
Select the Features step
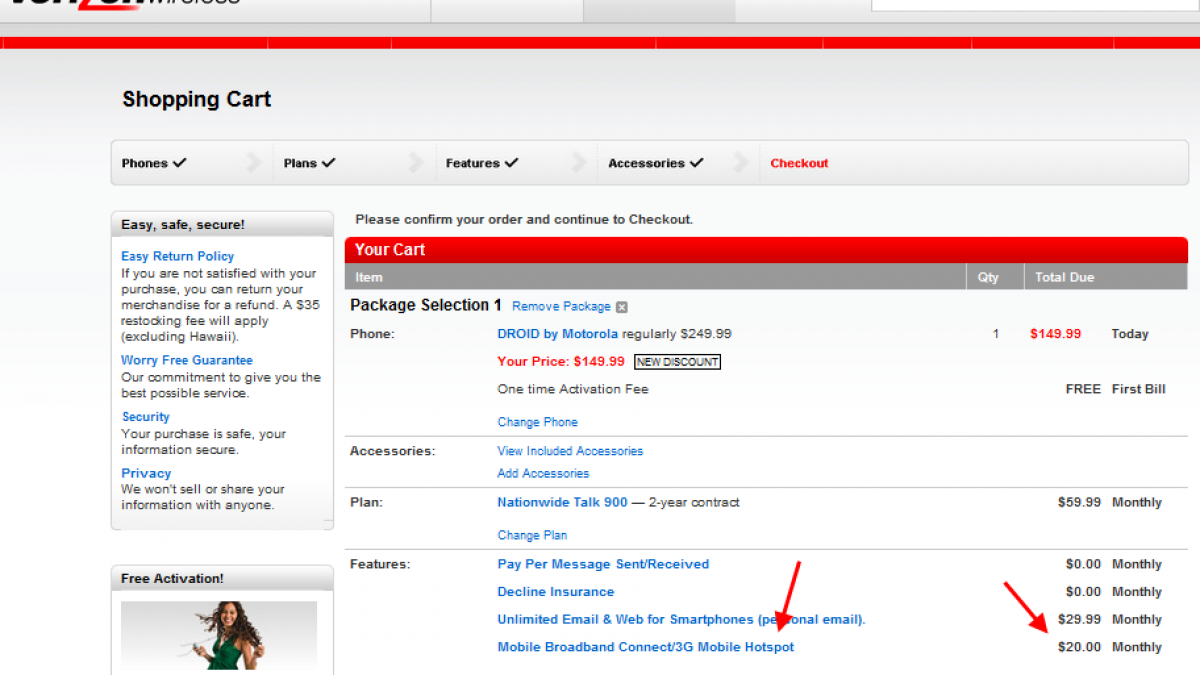pyautogui.click(x=482, y=163)
